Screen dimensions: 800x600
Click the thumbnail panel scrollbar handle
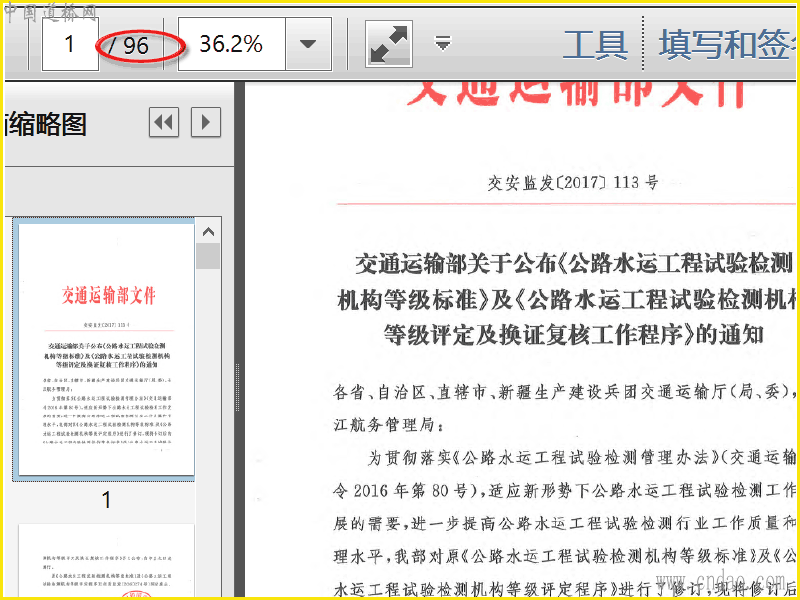208,256
